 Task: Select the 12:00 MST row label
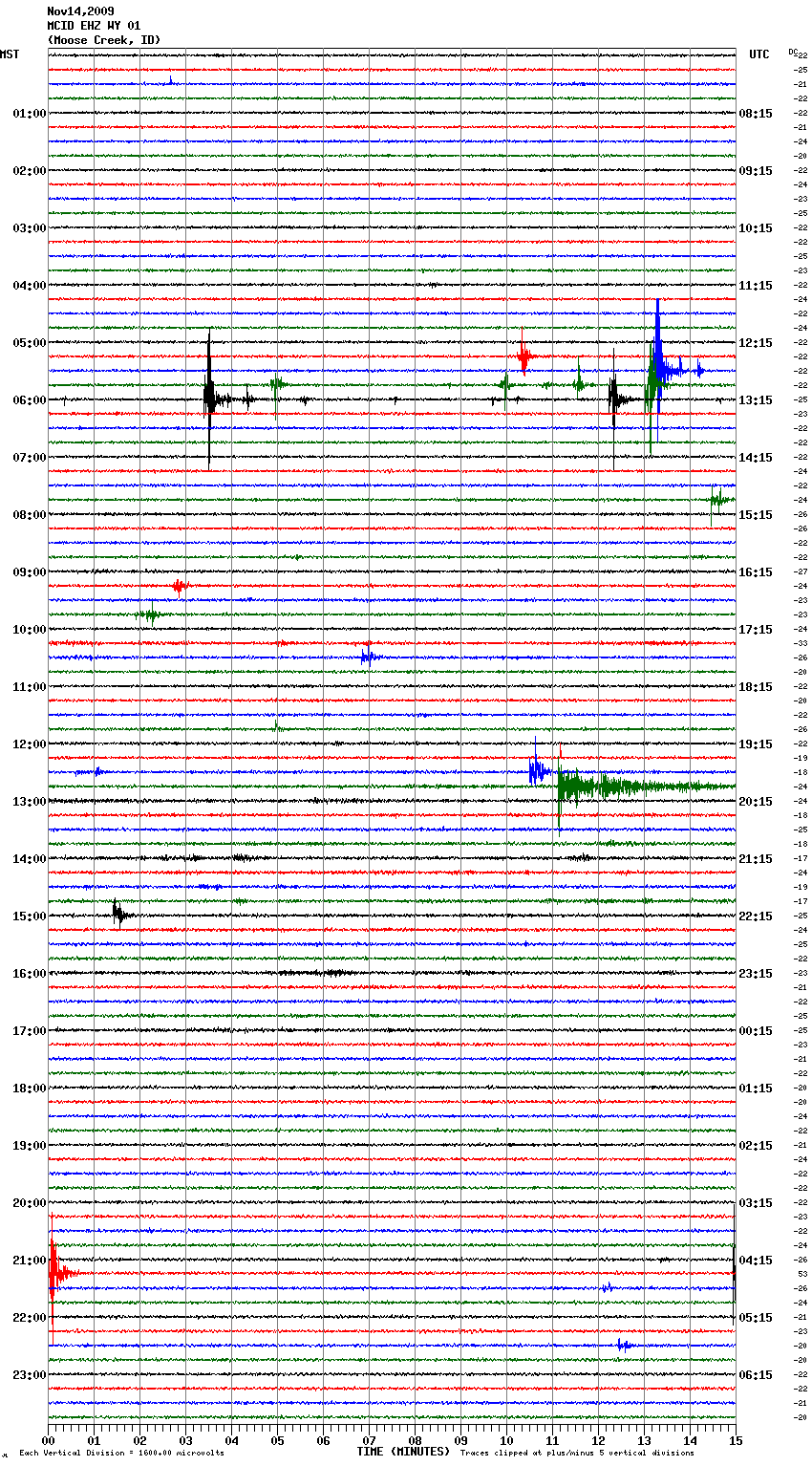coord(30,744)
